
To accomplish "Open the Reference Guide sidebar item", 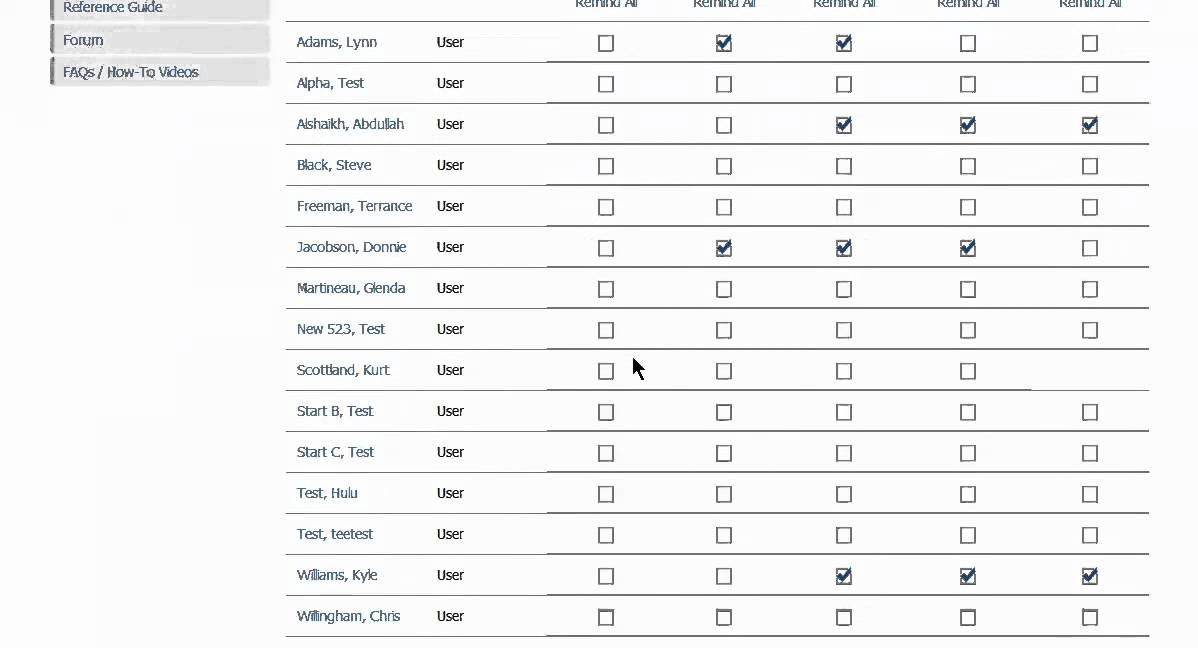I will point(113,8).
